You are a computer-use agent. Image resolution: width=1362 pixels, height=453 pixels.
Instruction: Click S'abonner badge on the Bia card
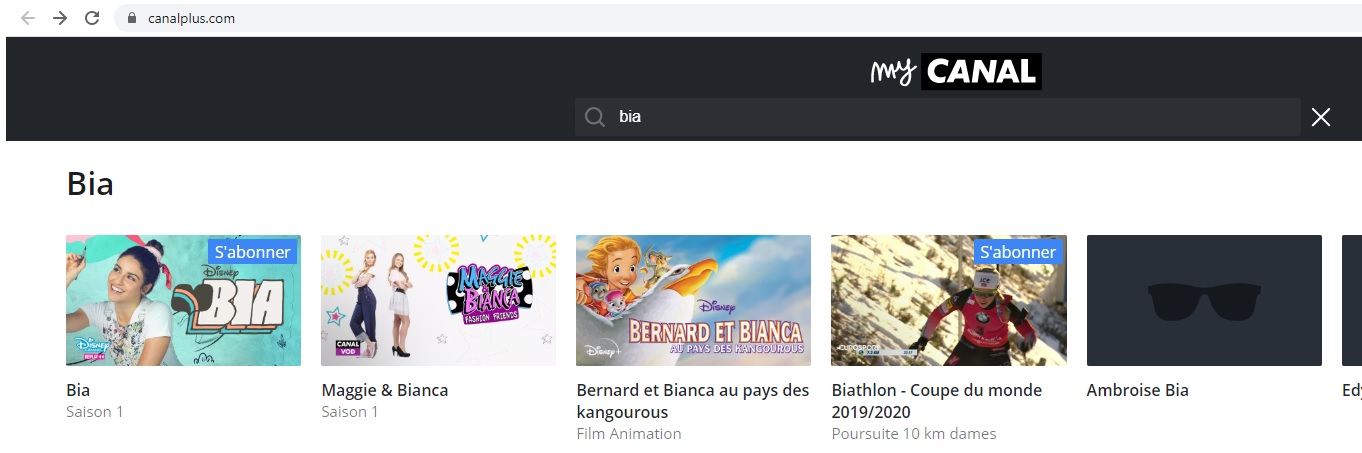(x=252, y=252)
